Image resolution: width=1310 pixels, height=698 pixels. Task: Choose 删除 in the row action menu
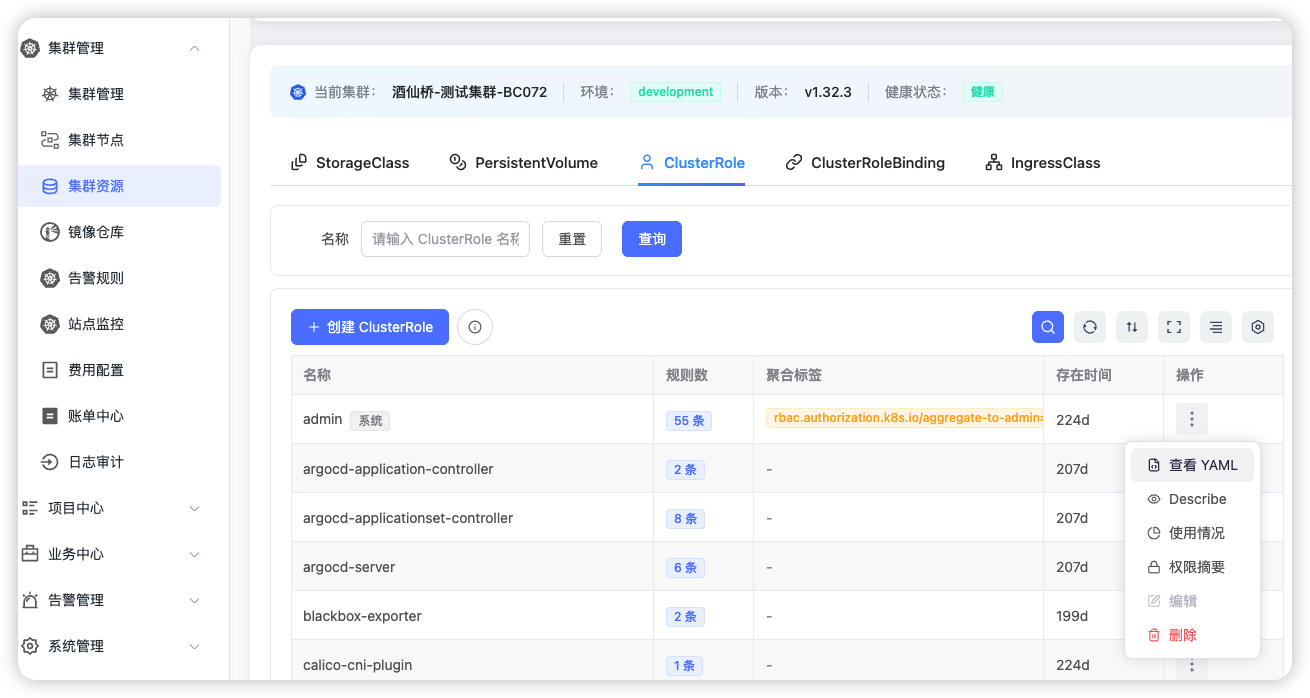pyautogui.click(x=1182, y=635)
